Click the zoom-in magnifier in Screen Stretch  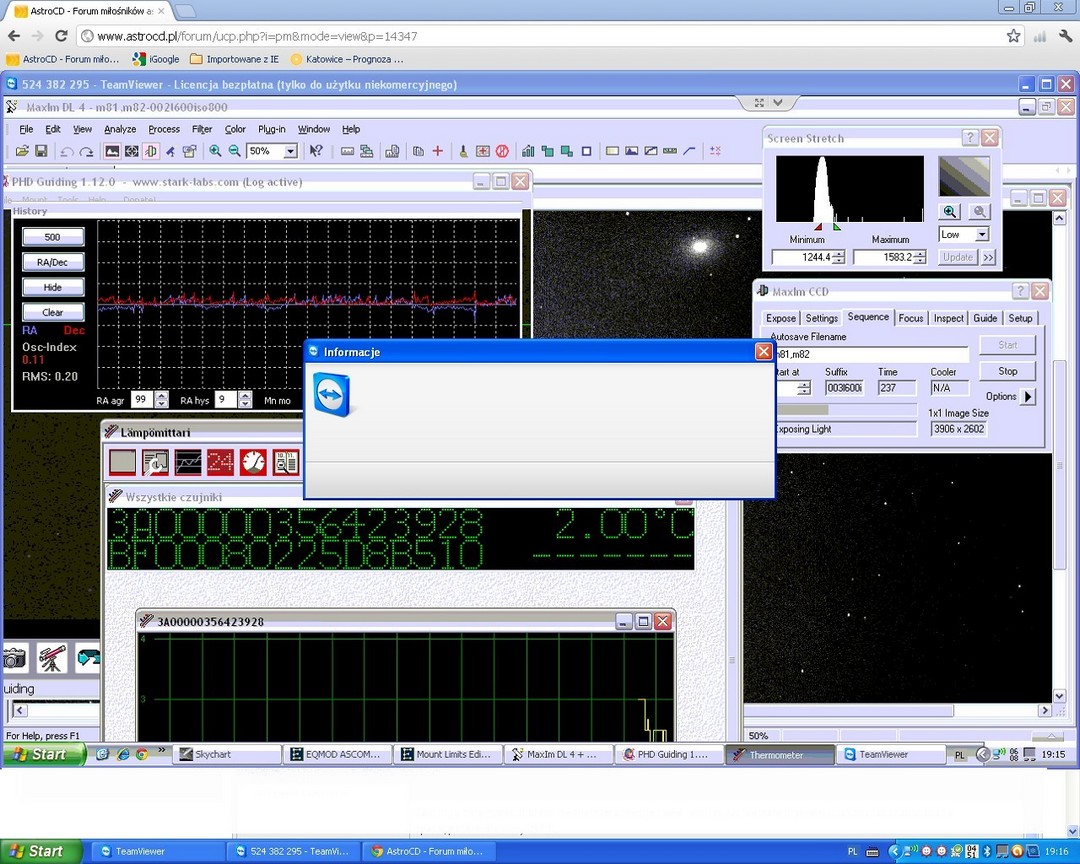tap(950, 212)
